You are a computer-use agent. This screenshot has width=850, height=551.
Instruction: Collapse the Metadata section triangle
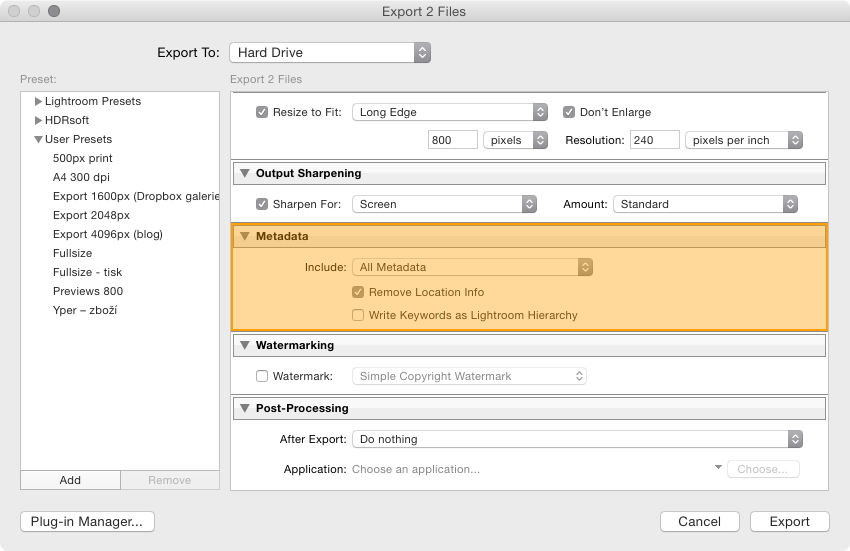click(245, 236)
